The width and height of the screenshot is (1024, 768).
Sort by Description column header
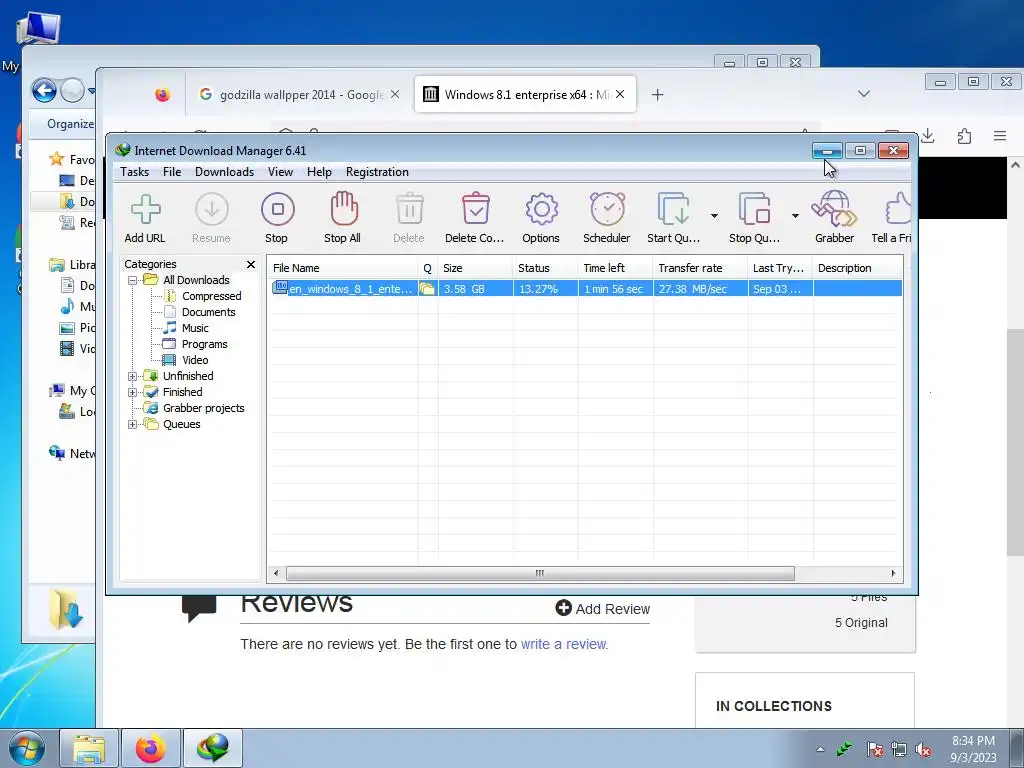[857, 268]
